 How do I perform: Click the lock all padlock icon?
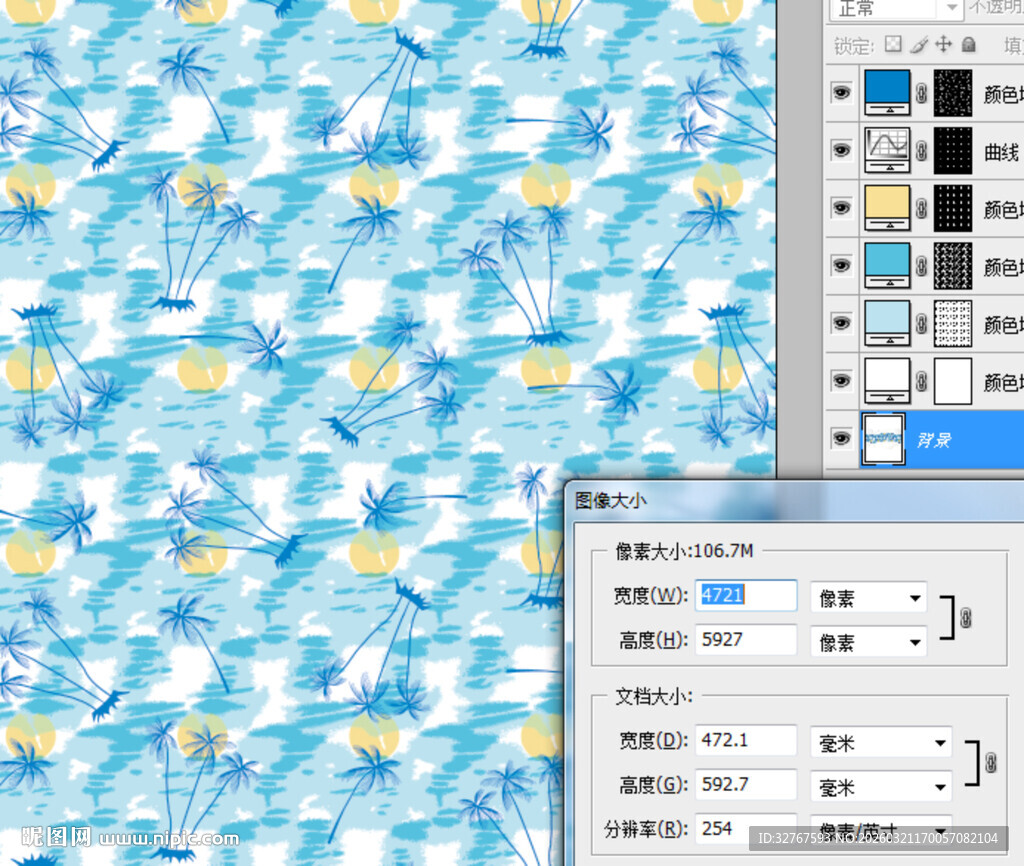tap(968, 45)
